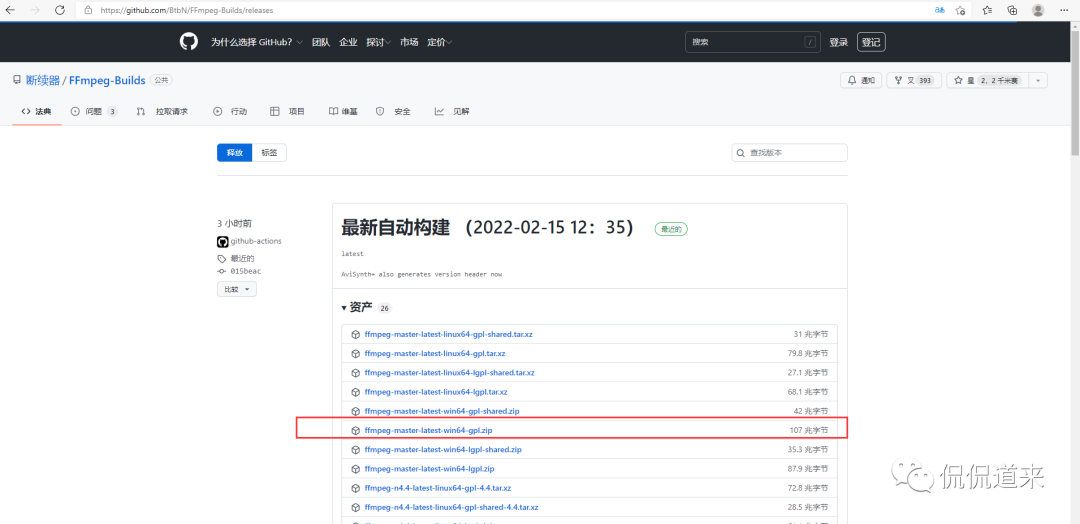Open the 见解 insights tab
Screen dimensions: 1080x524
pyautogui.click(x=452, y=112)
